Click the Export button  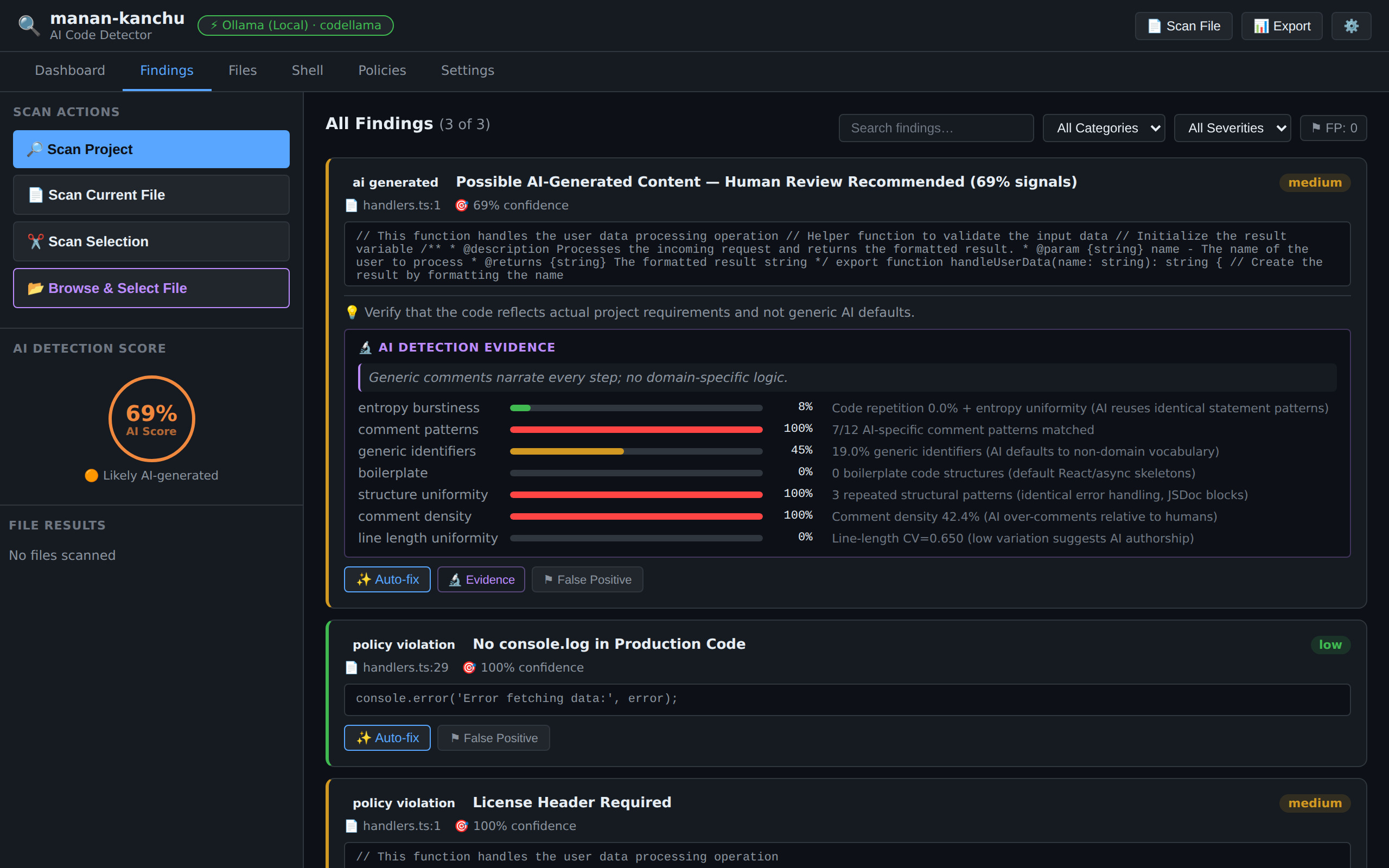click(1282, 26)
